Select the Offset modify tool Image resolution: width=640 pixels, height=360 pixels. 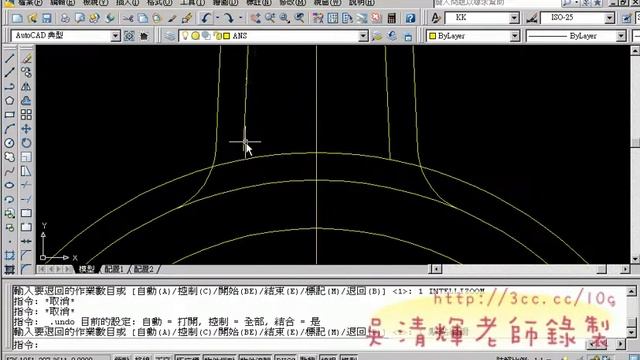26,100
